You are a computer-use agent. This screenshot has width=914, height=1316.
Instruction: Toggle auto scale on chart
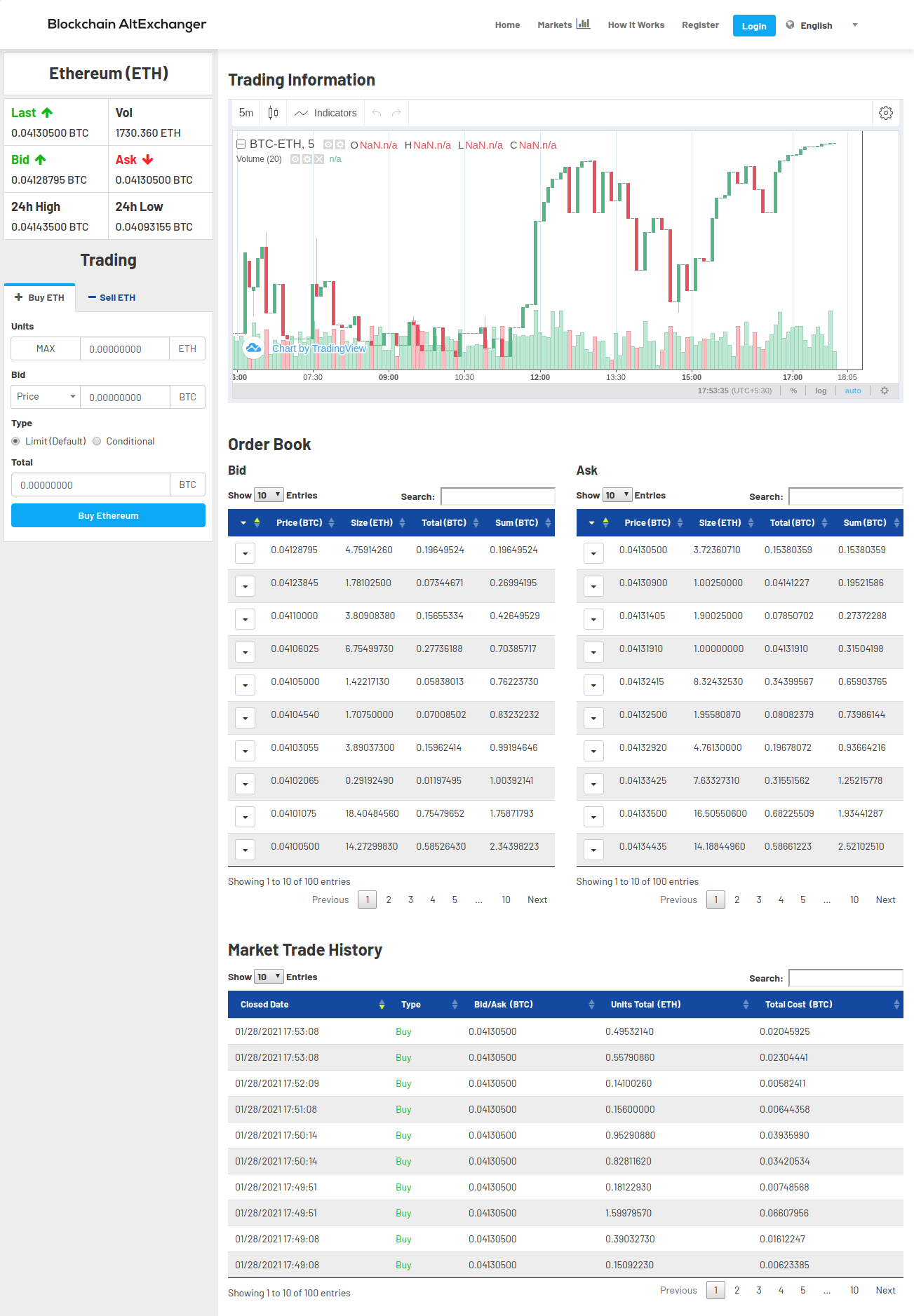pyautogui.click(x=853, y=391)
